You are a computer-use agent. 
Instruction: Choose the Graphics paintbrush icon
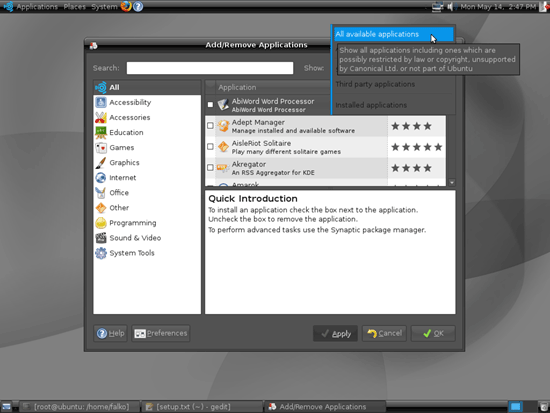pos(101,162)
